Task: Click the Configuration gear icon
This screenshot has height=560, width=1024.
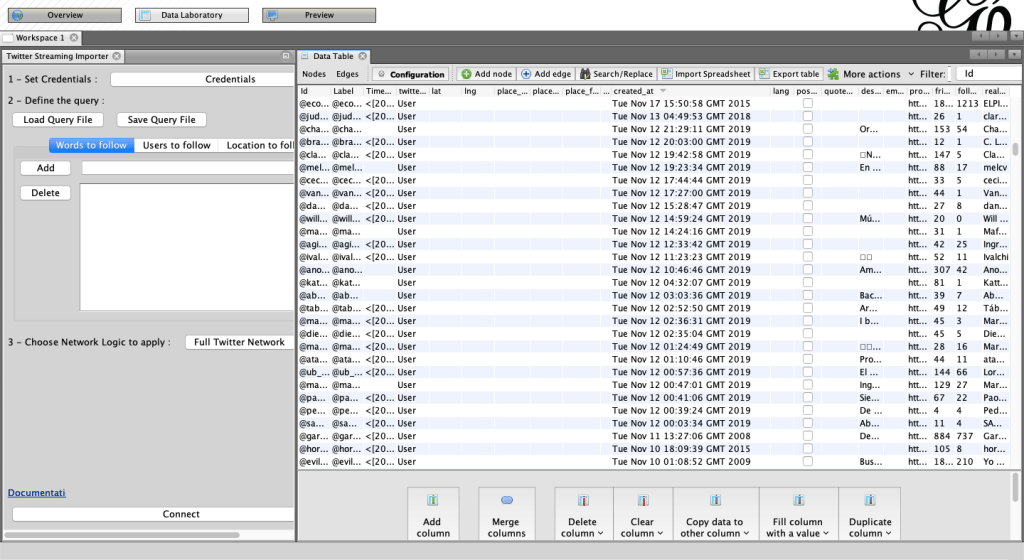Action: [x=381, y=74]
